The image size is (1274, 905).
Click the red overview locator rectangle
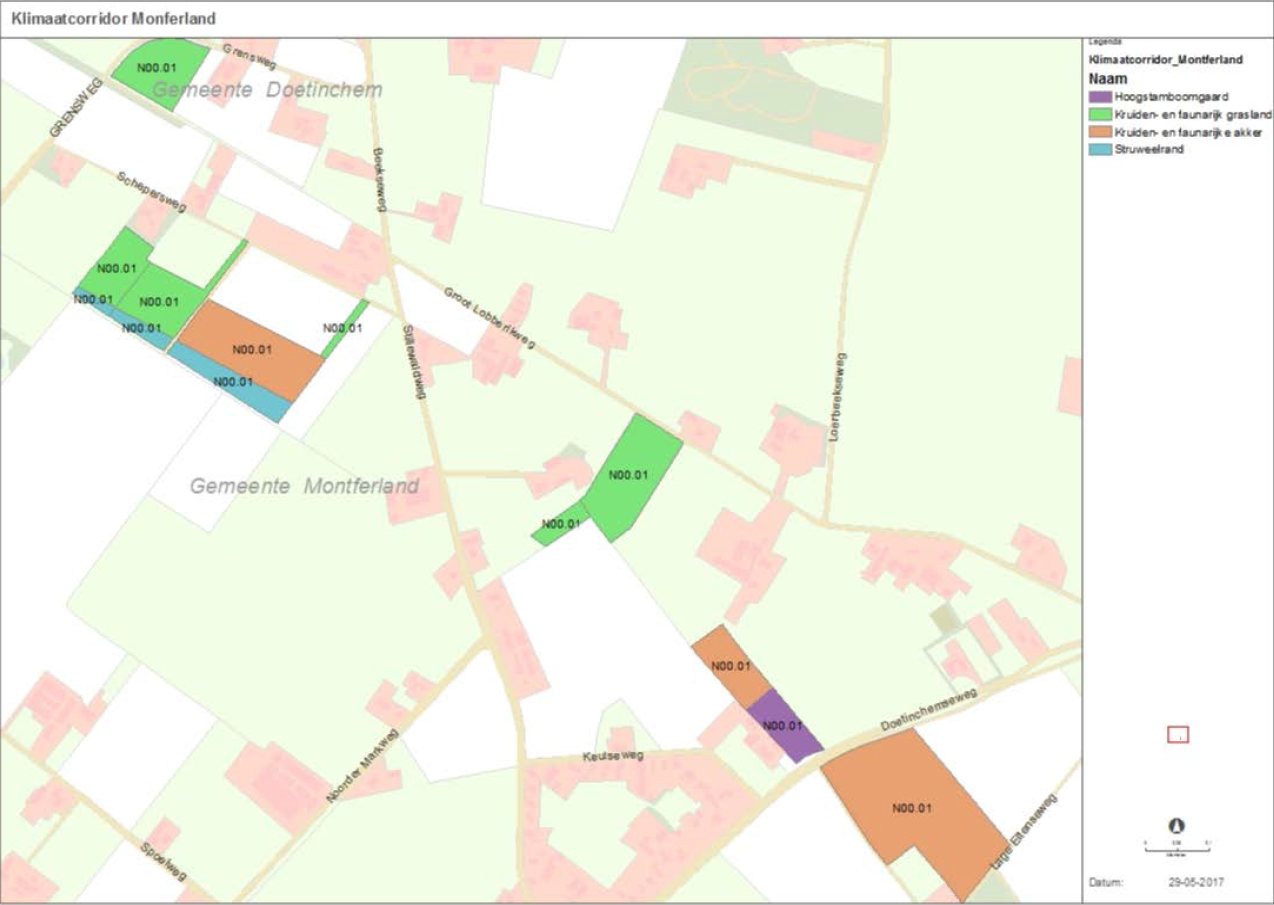(1178, 735)
